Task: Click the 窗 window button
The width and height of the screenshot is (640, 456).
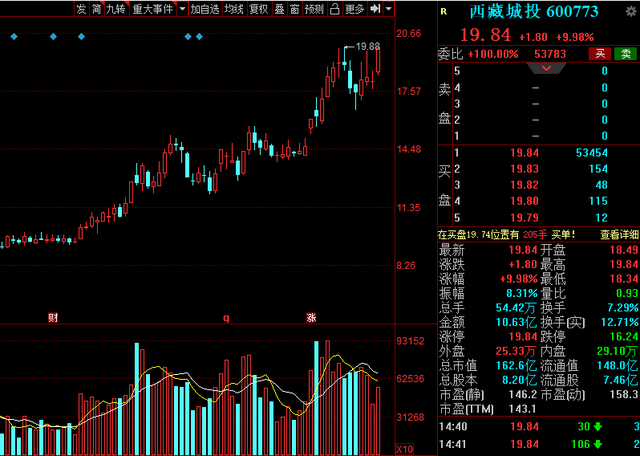Action: [294, 9]
